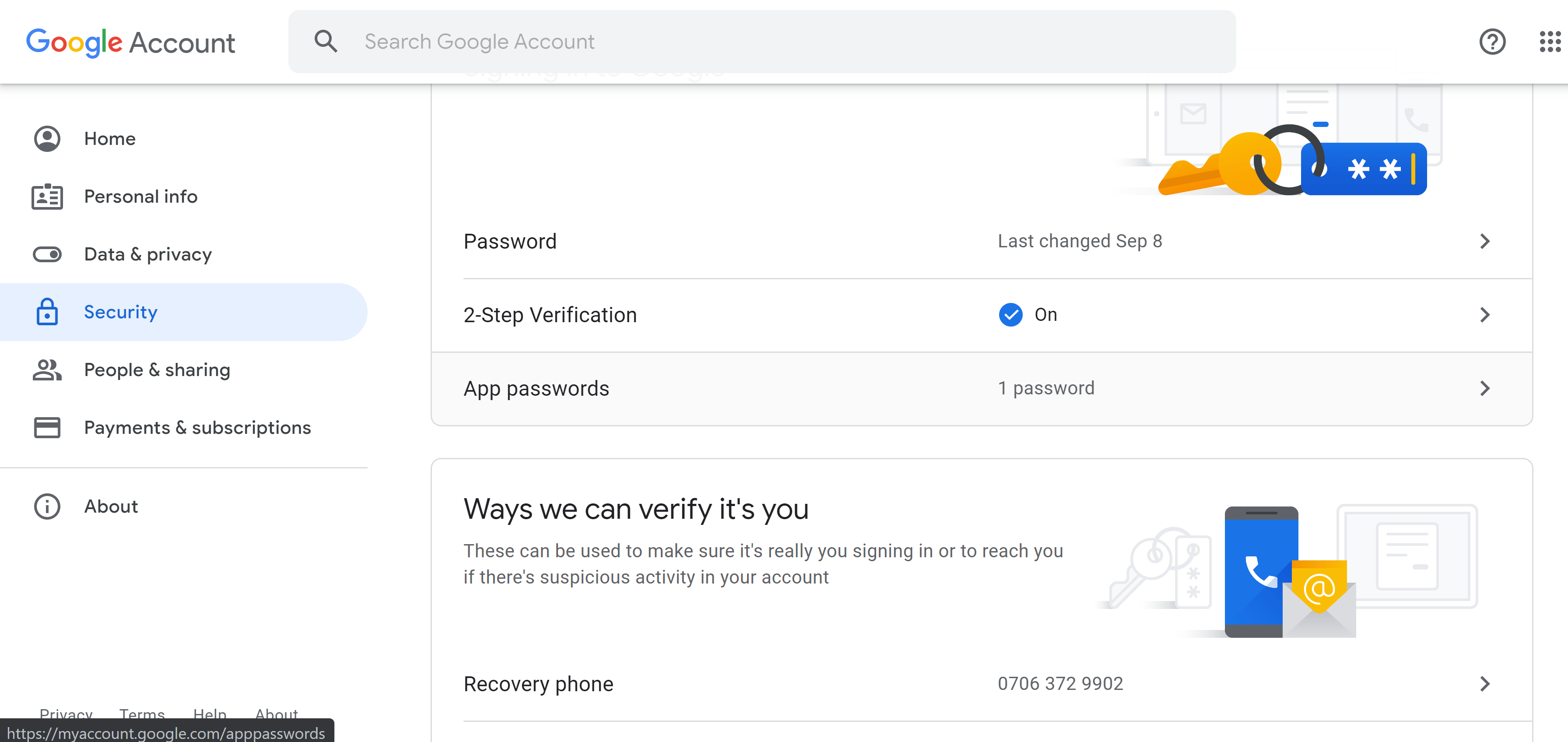Select the Data & privacy toggle icon
The width and height of the screenshot is (1568, 742).
point(46,254)
